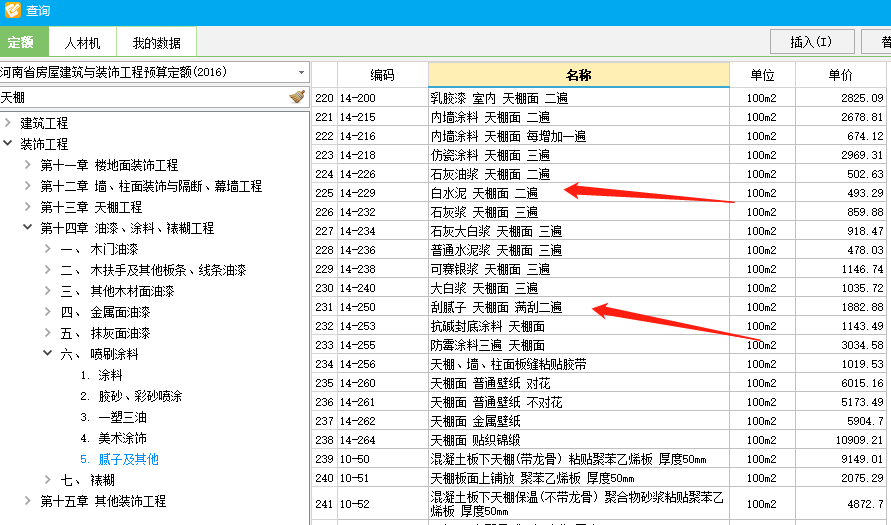Collapse the 装饰工程 tree node

coord(7,144)
